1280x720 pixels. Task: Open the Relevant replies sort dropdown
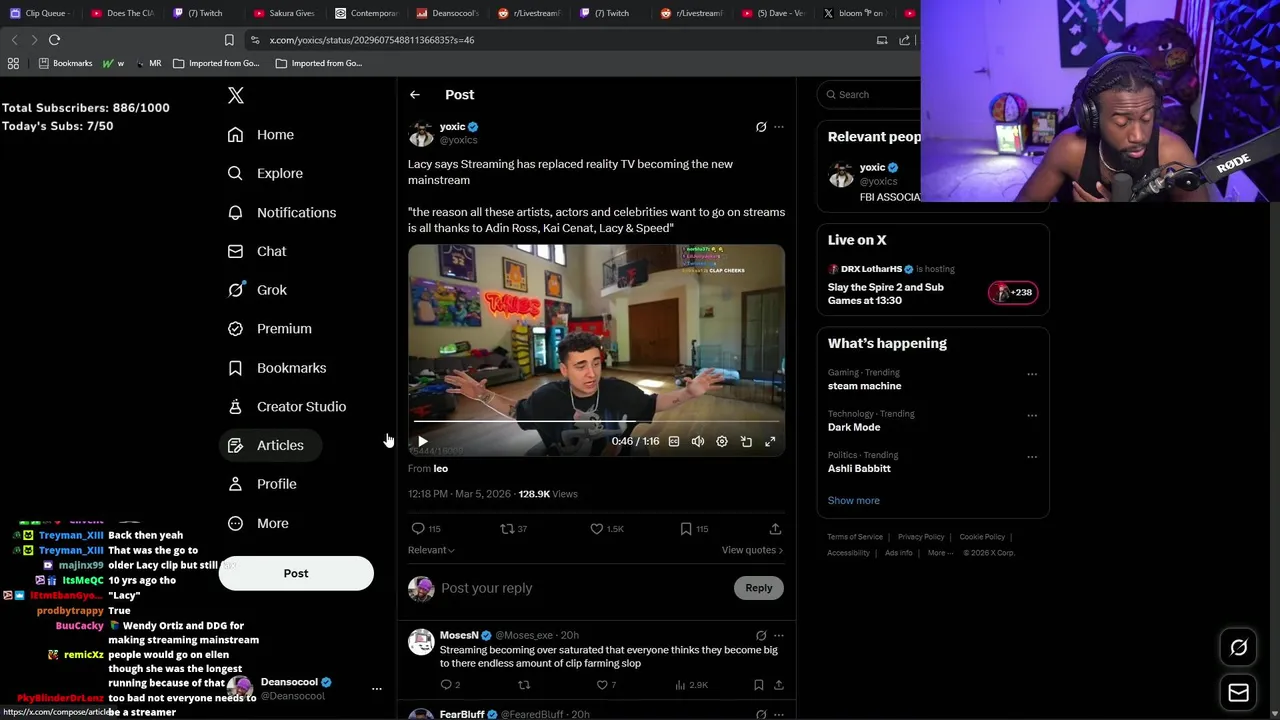(x=431, y=550)
